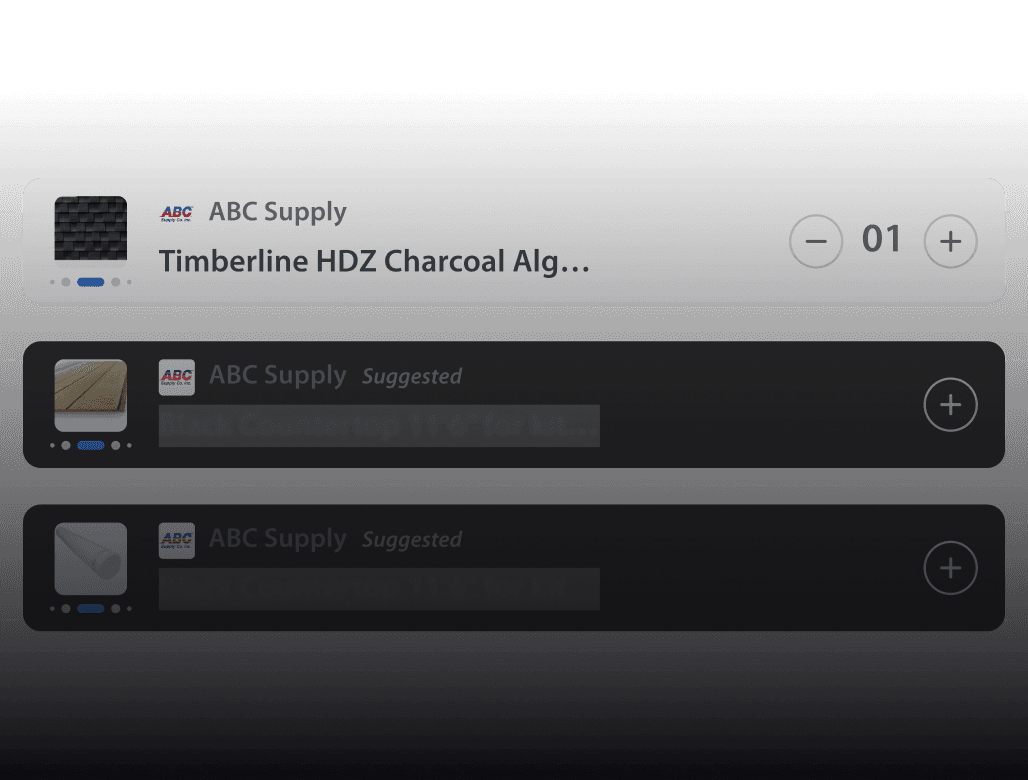
Task: Open the charcoal shingle thumbnail image
Action: [90, 232]
